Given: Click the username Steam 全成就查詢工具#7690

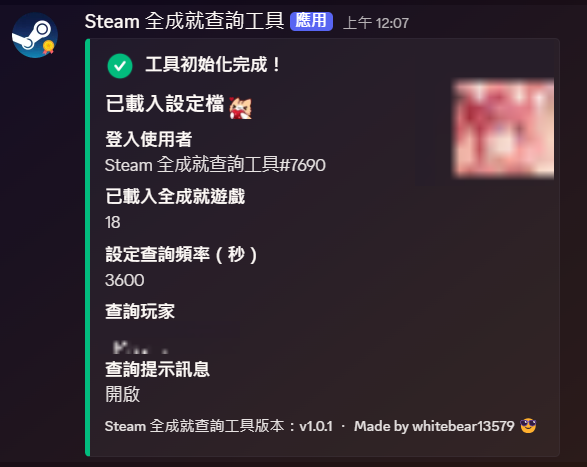Looking at the screenshot, I should coord(215,165).
